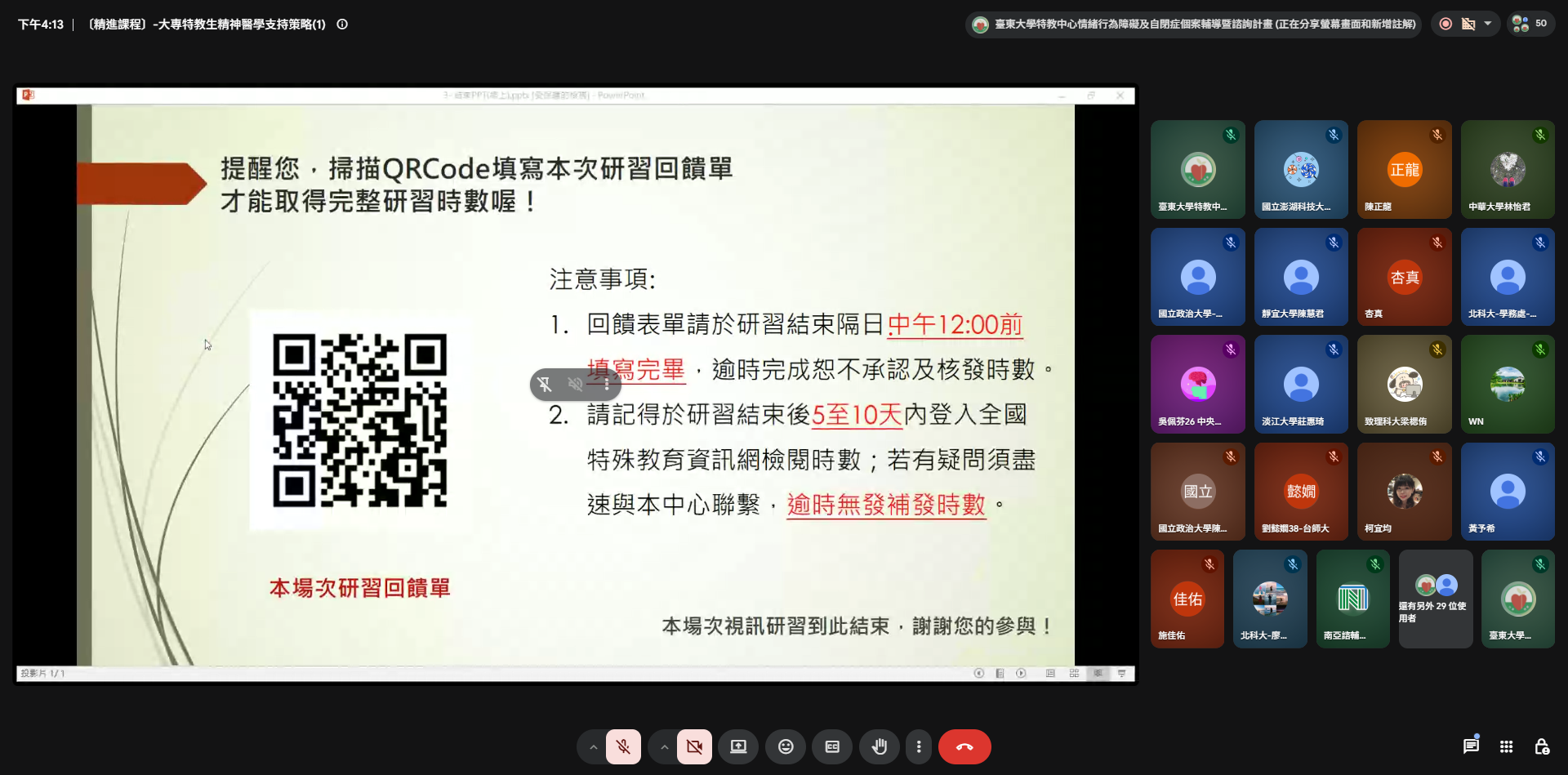
Task: Click the 注意事項 heading on the slide
Action: tap(603, 279)
